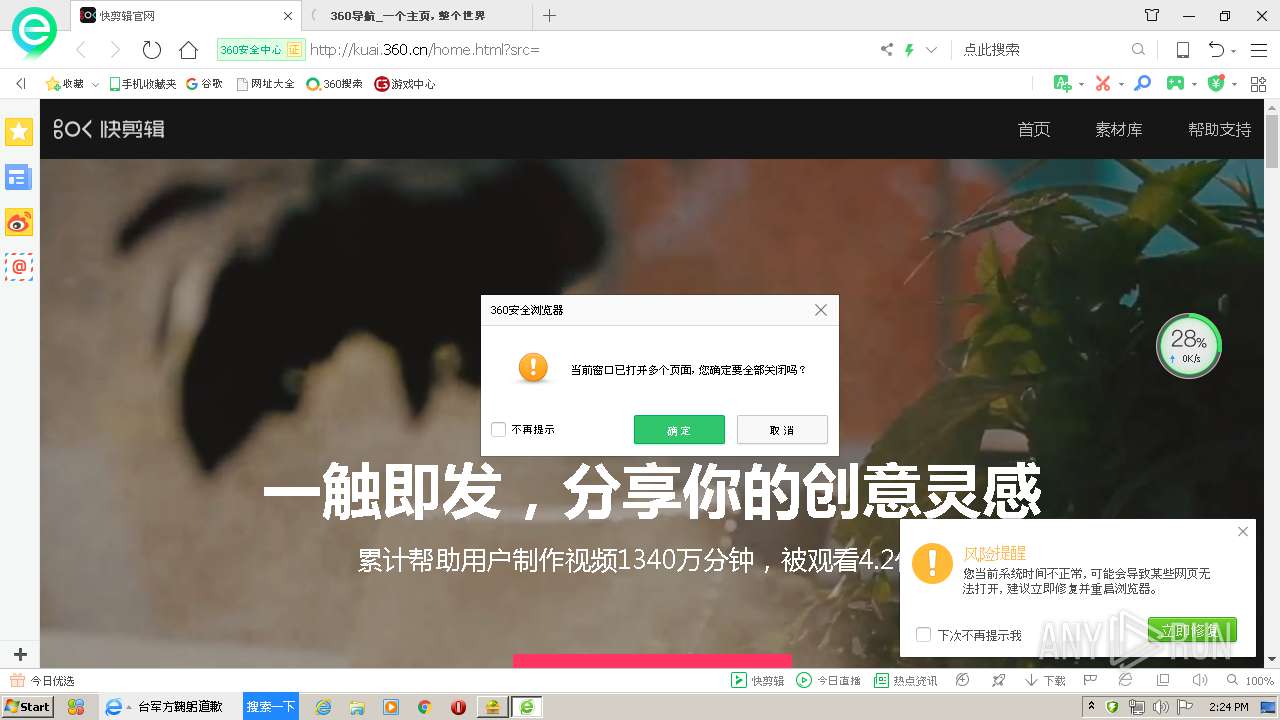Open the extensions manager grid icon
The image size is (1280, 720).
pyautogui.click(x=1258, y=84)
